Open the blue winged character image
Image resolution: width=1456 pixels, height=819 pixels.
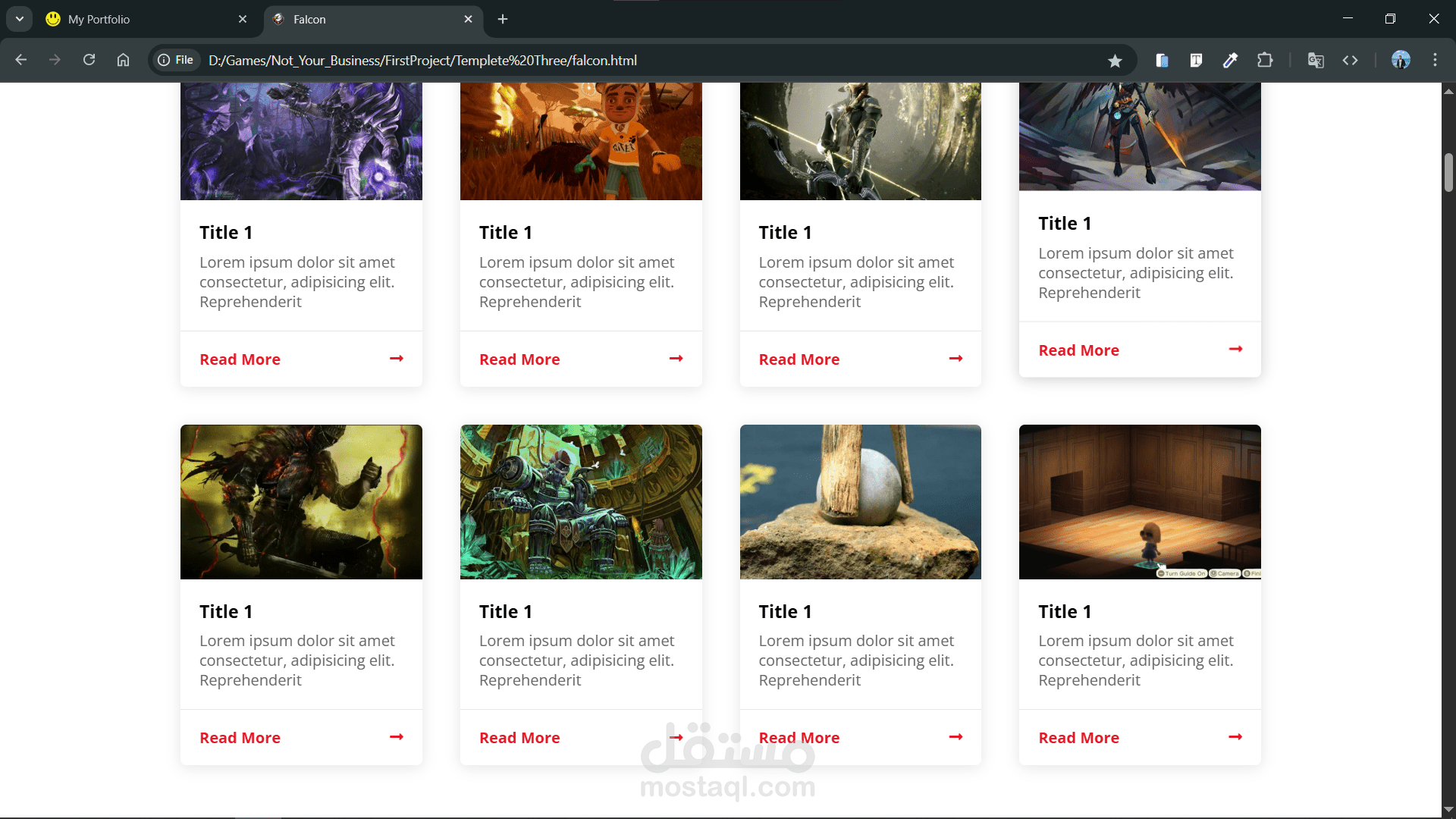(1140, 136)
